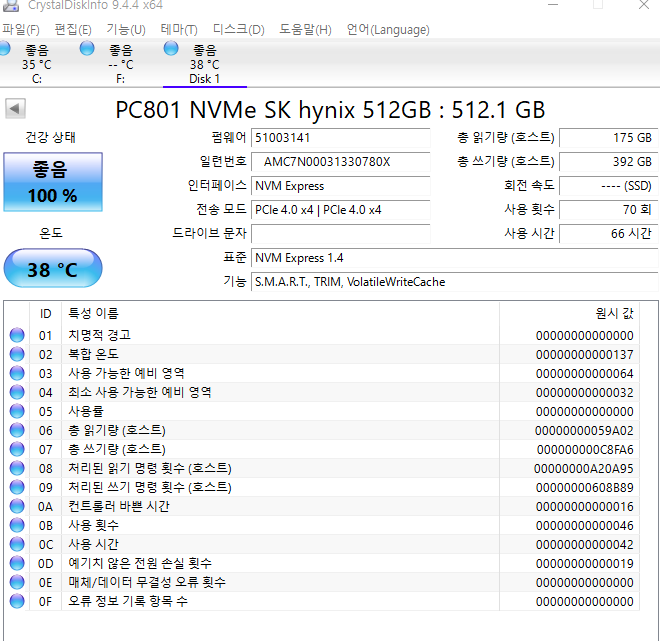Click raw value 00000000A20A95
Image resolution: width=660 pixels, height=641 pixels.
584,469
